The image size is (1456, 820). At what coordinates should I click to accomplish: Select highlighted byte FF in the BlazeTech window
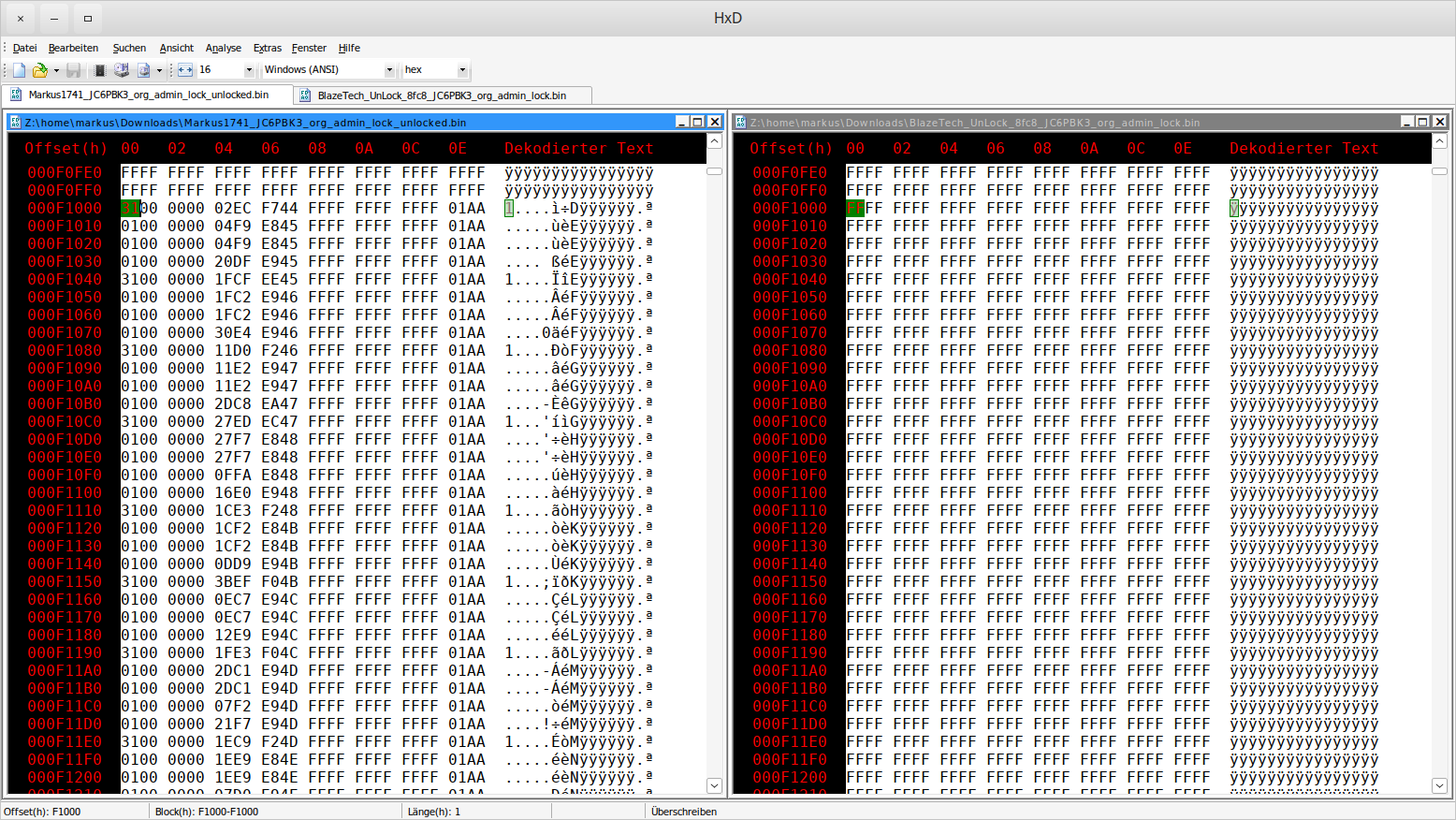point(855,208)
